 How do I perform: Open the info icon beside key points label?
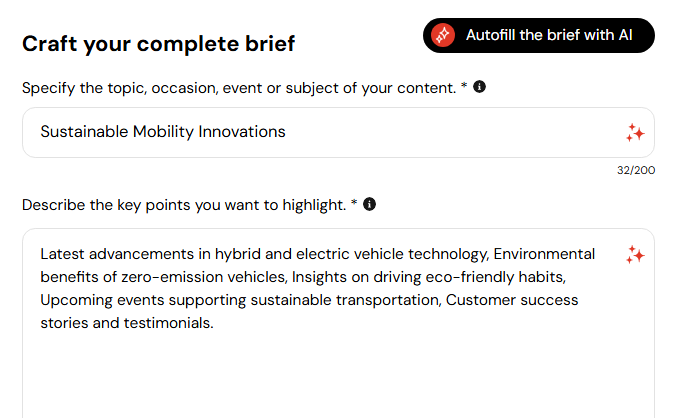point(369,204)
